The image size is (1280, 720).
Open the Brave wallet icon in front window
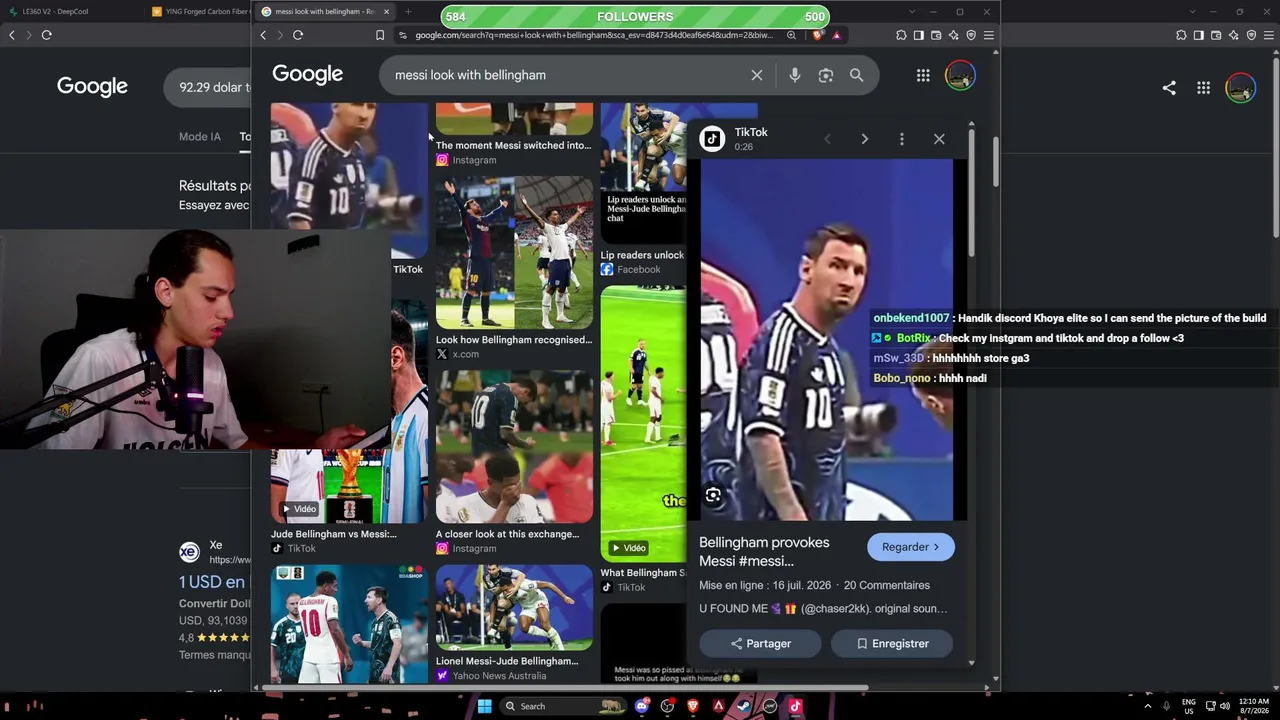(936, 35)
